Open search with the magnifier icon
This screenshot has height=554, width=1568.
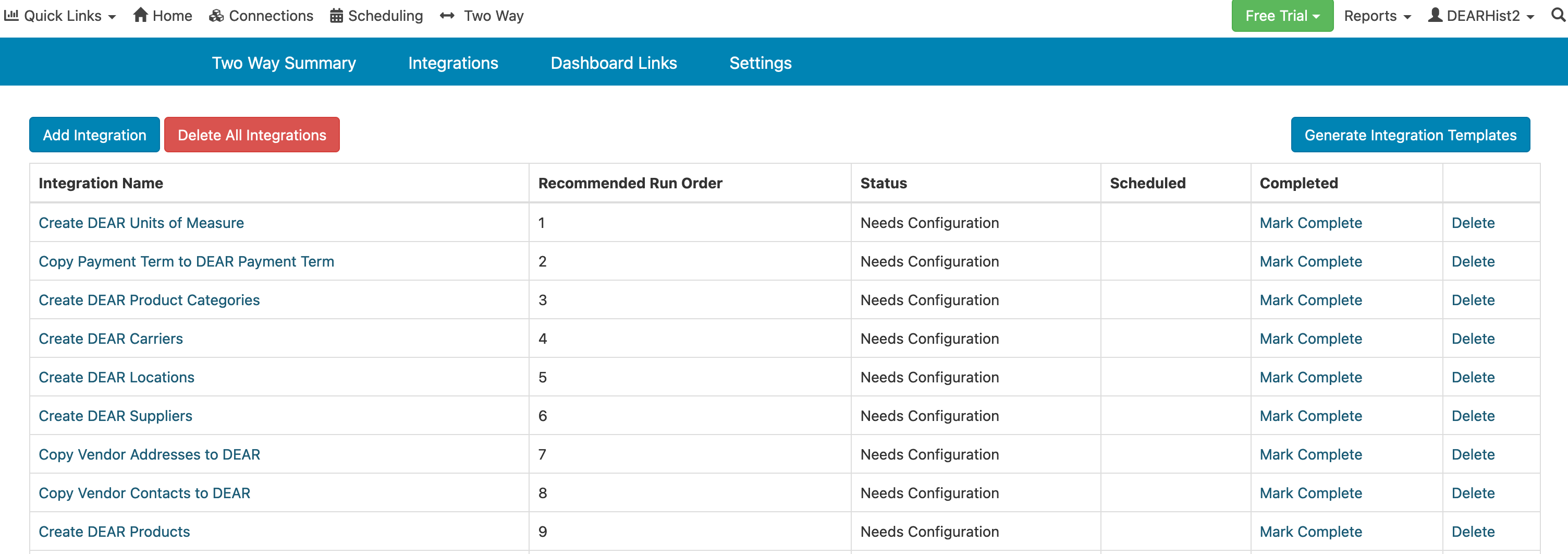point(1558,15)
